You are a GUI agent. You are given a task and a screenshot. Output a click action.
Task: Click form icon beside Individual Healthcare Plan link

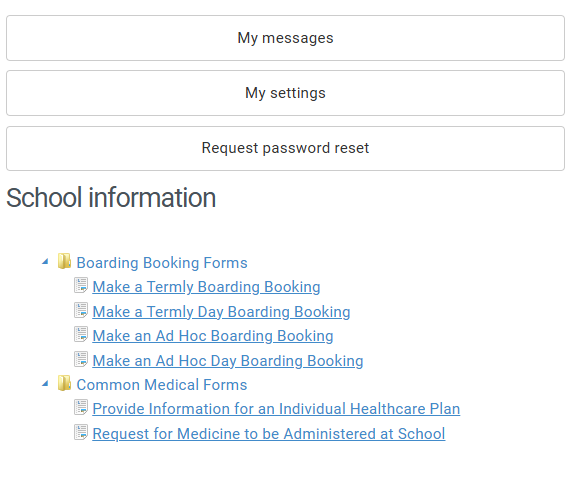click(x=81, y=407)
